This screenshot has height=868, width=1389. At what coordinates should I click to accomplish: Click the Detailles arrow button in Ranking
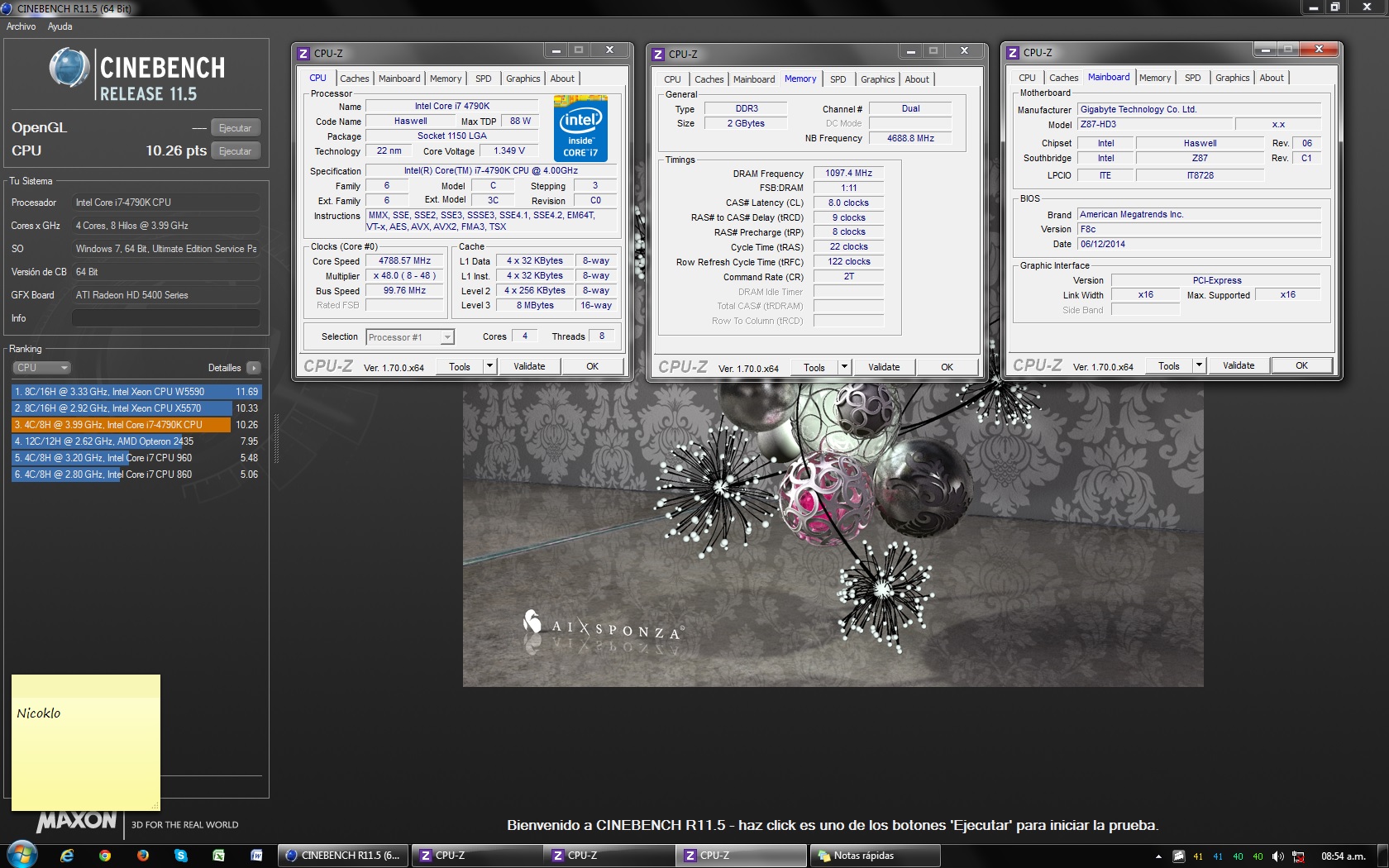[x=254, y=368]
